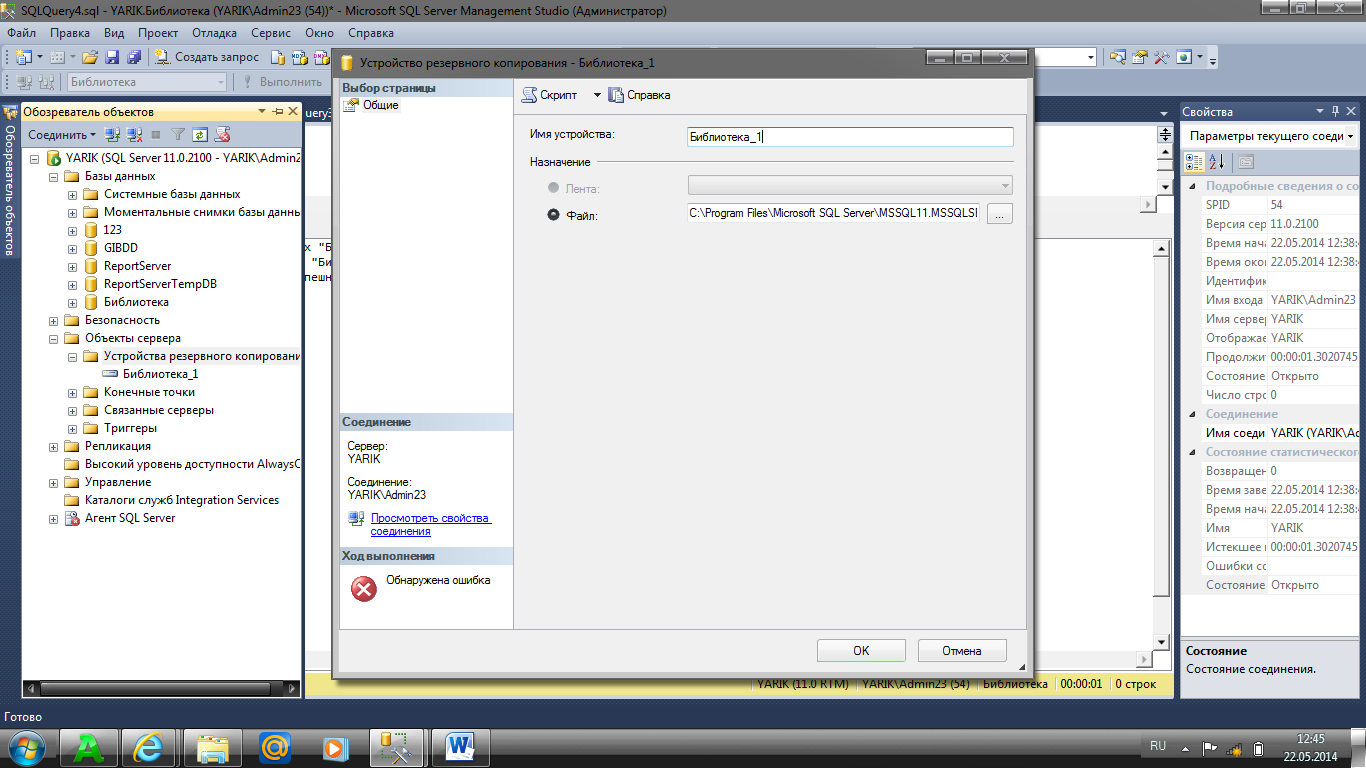Image resolution: width=1366 pixels, height=768 pixels.
Task: Select Связанные серверы in the tree
Action: 158,410
